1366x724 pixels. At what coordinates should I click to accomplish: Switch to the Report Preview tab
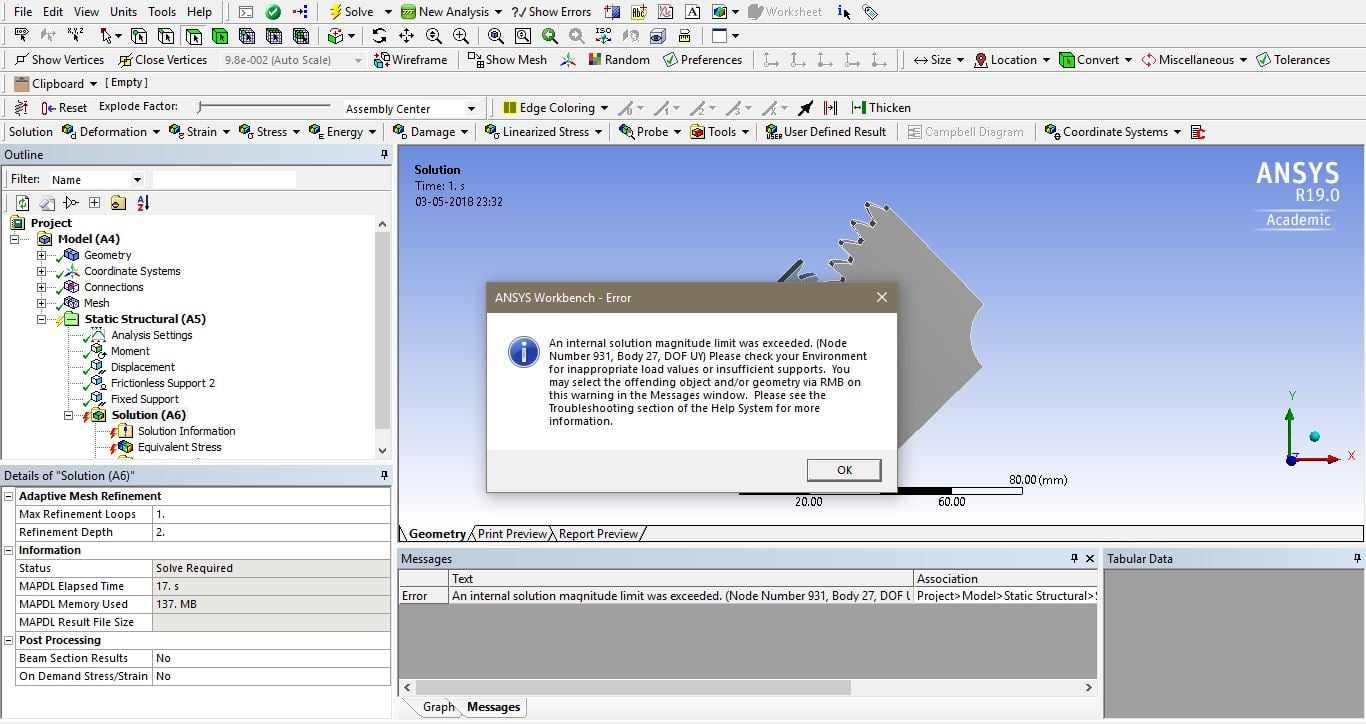598,534
